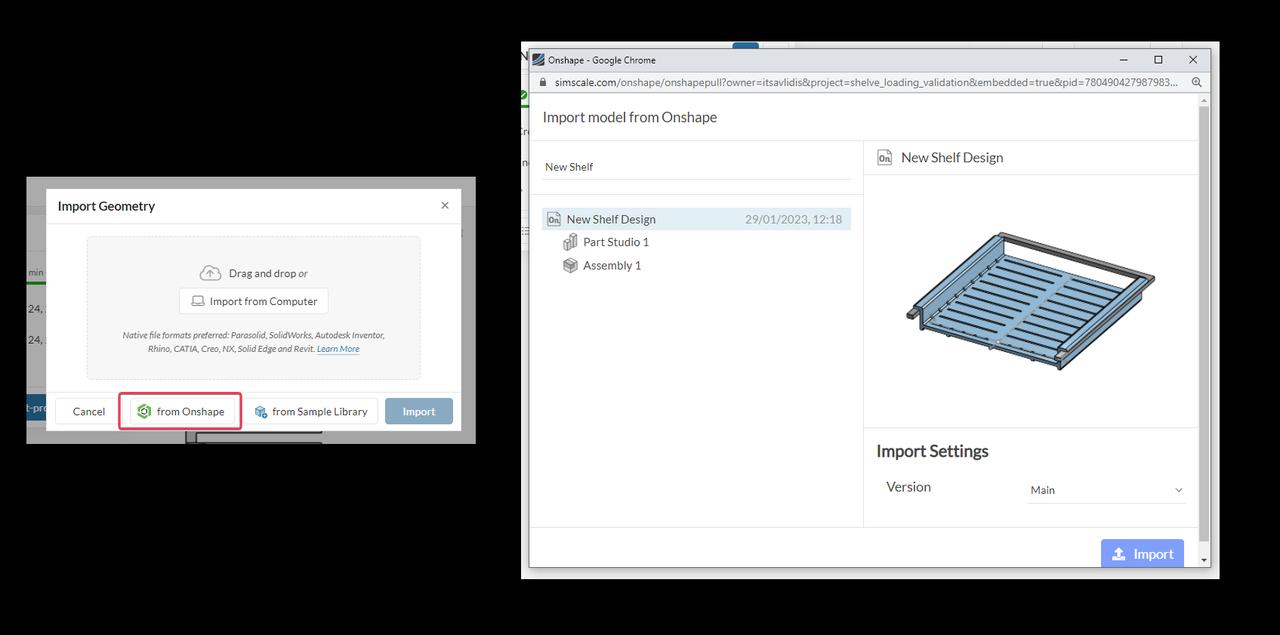Select the New Shelf Design document entry
The width and height of the screenshot is (1280, 635).
pyautogui.click(x=610, y=218)
